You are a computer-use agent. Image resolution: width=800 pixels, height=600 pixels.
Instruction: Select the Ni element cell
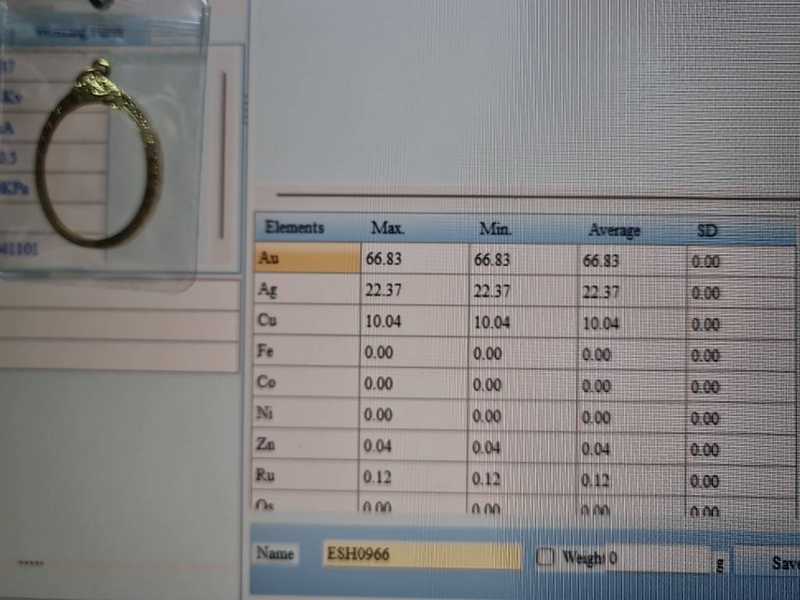tap(307, 414)
